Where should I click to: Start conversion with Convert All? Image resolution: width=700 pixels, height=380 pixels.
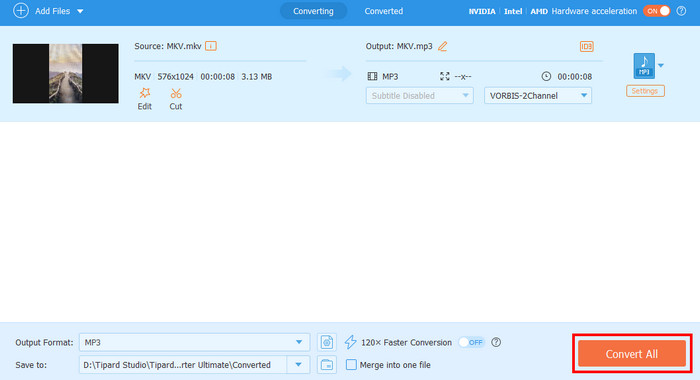coord(632,354)
